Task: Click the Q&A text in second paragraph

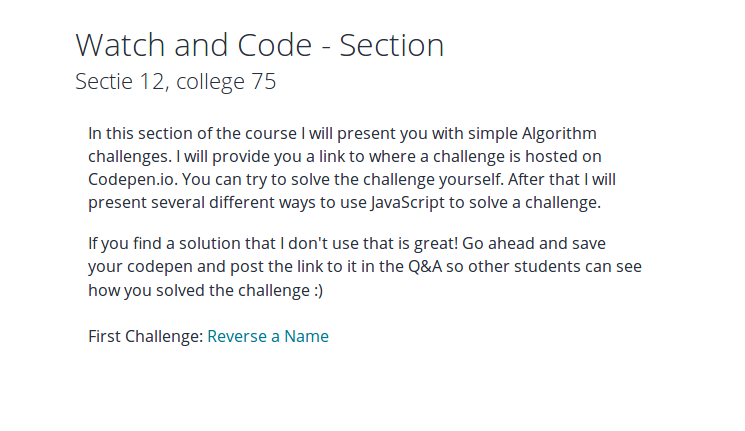Action: 425,267
